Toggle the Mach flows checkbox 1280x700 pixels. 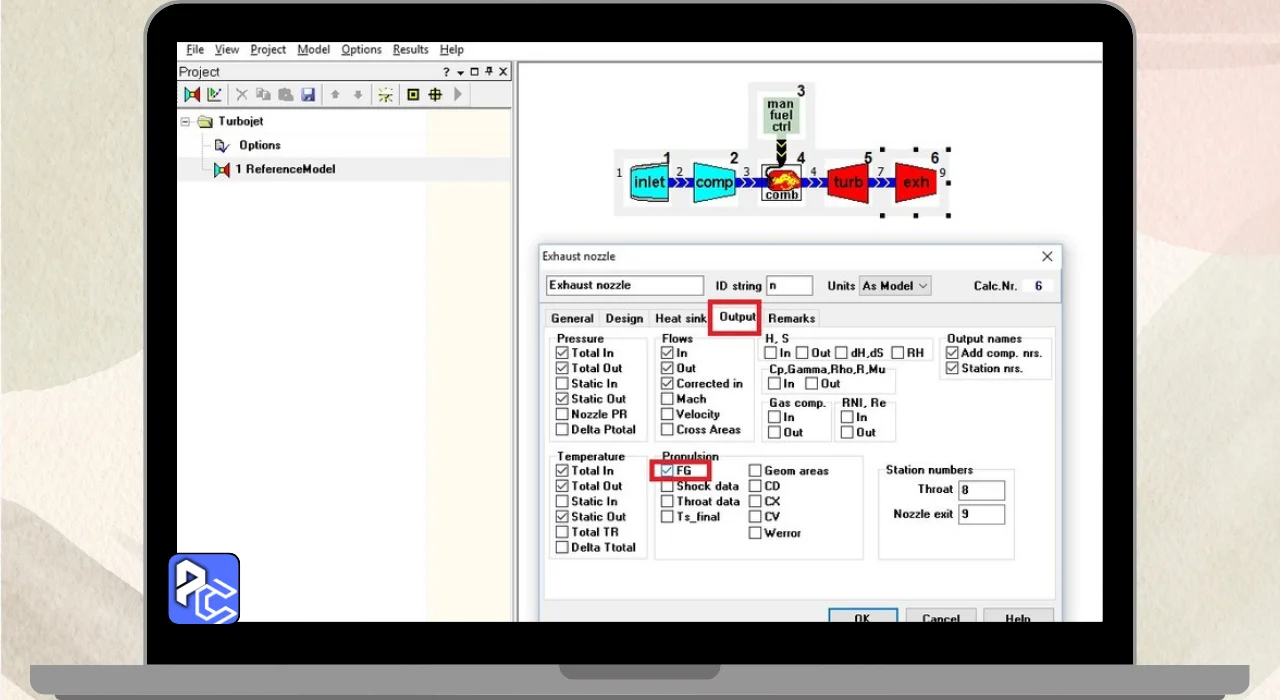click(667, 399)
